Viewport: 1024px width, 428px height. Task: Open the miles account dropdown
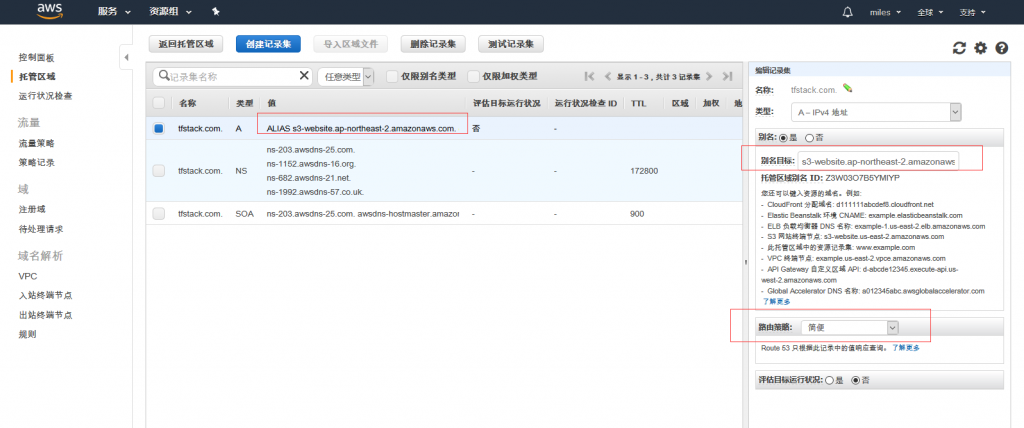885,12
